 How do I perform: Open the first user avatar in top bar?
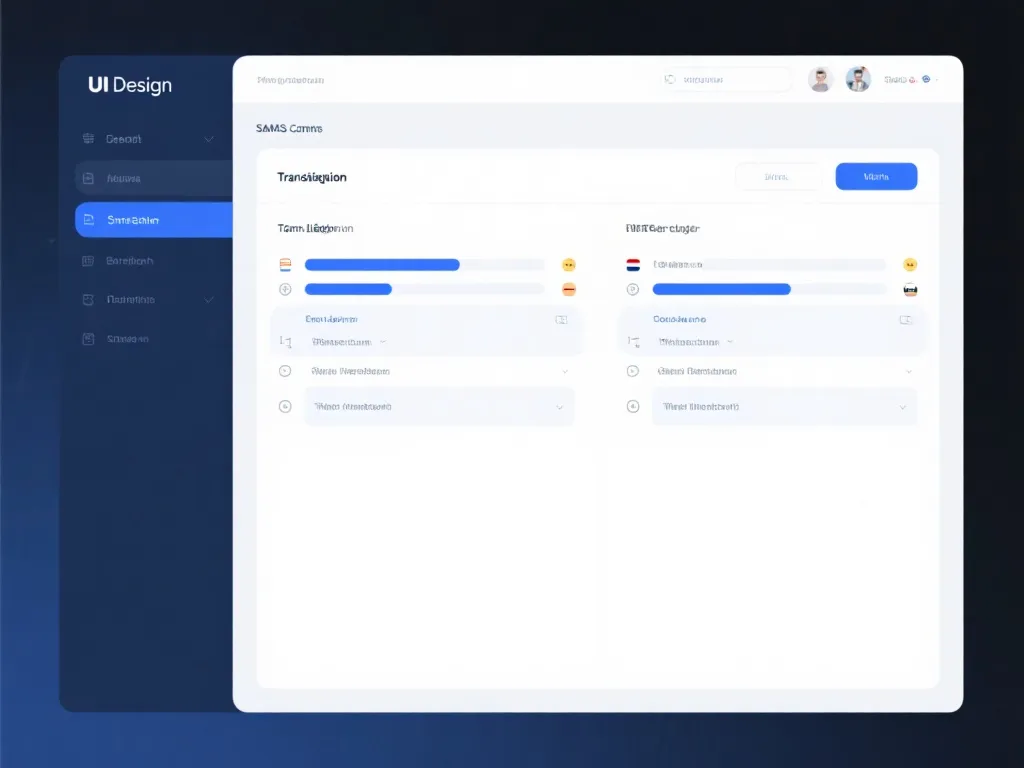pos(821,79)
